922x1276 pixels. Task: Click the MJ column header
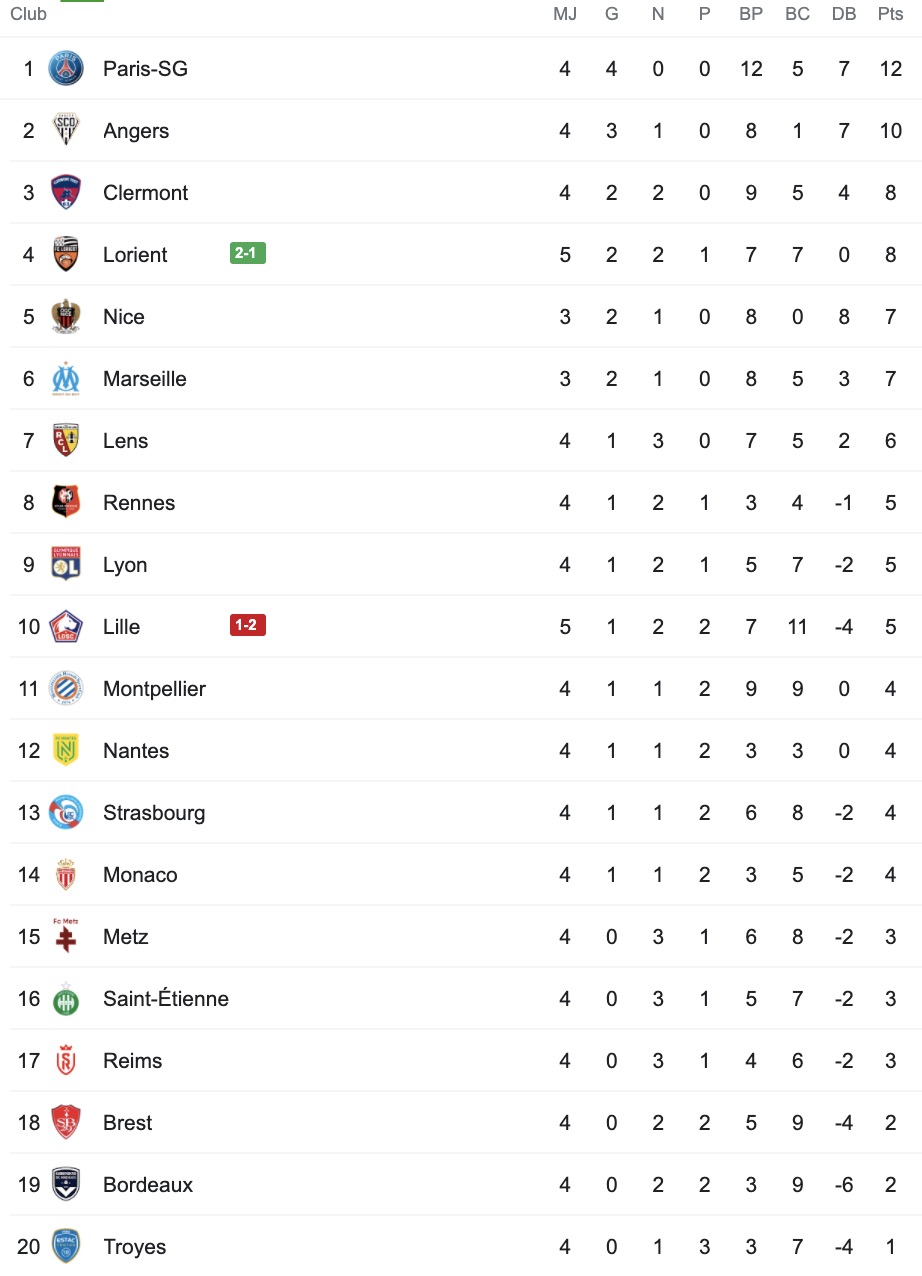(565, 14)
